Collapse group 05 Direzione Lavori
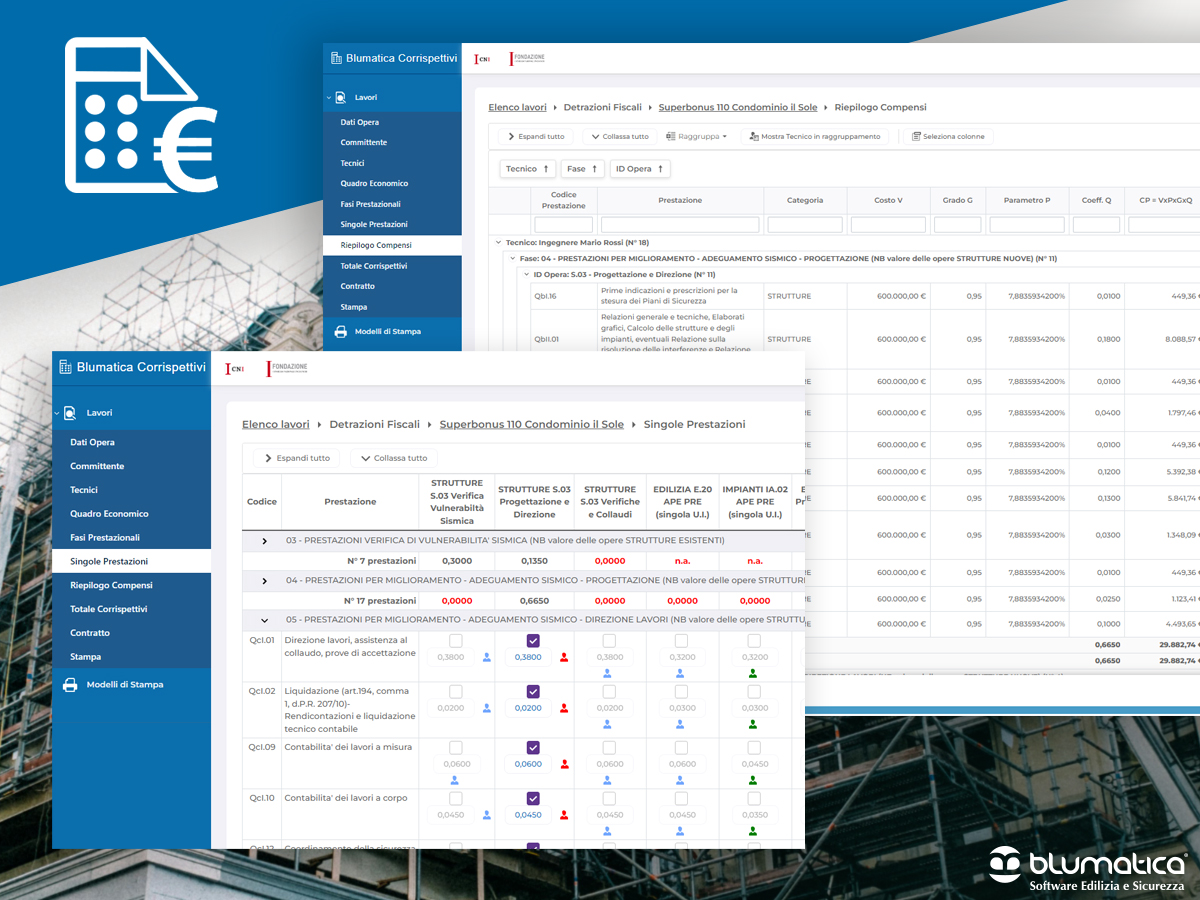This screenshot has height=900, width=1200. coord(264,620)
